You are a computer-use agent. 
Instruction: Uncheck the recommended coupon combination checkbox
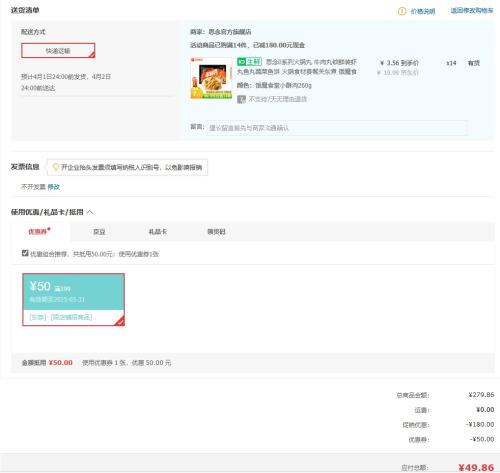click(x=25, y=253)
